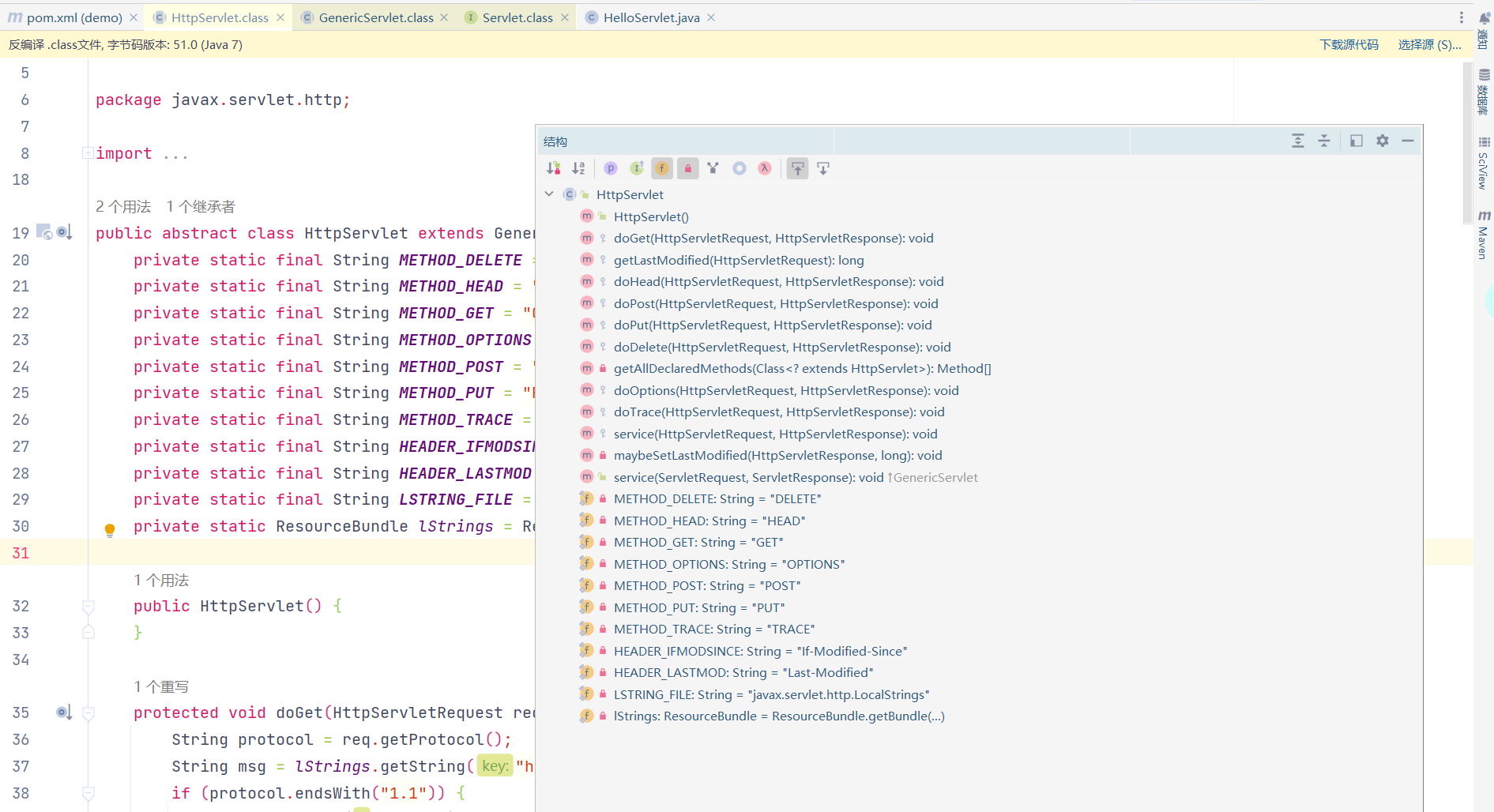Screen dimensions: 1494x812
Task: Open the SciView sidebar tool window
Action: (x=1485, y=163)
